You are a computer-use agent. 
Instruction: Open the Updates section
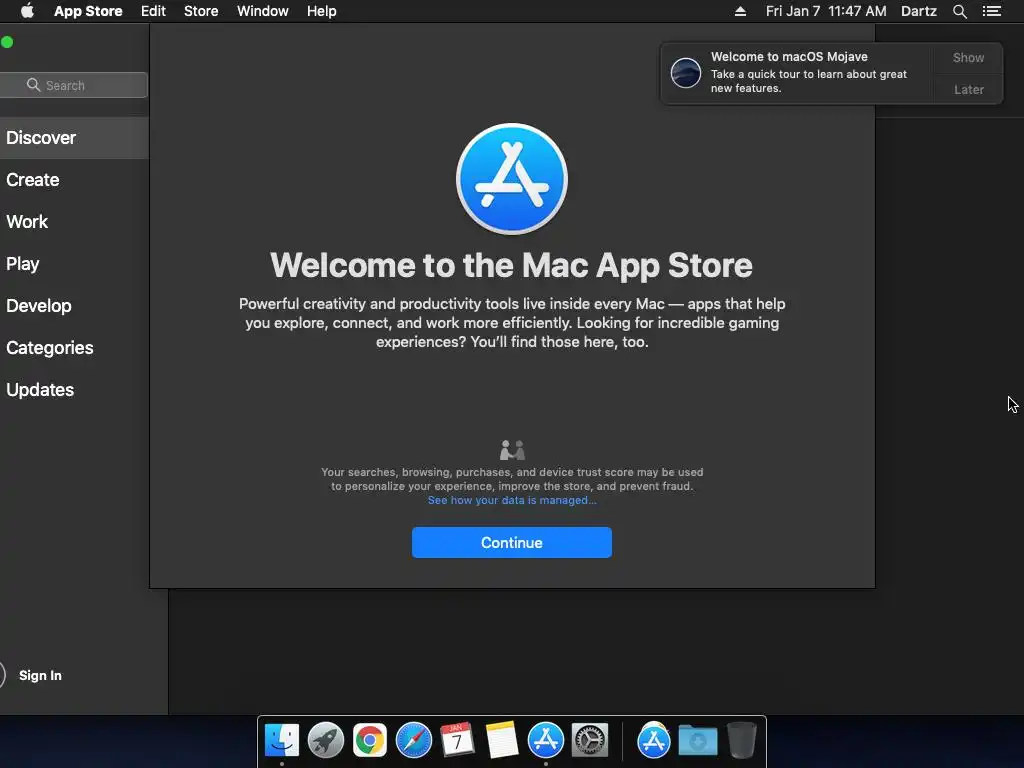coord(74,389)
